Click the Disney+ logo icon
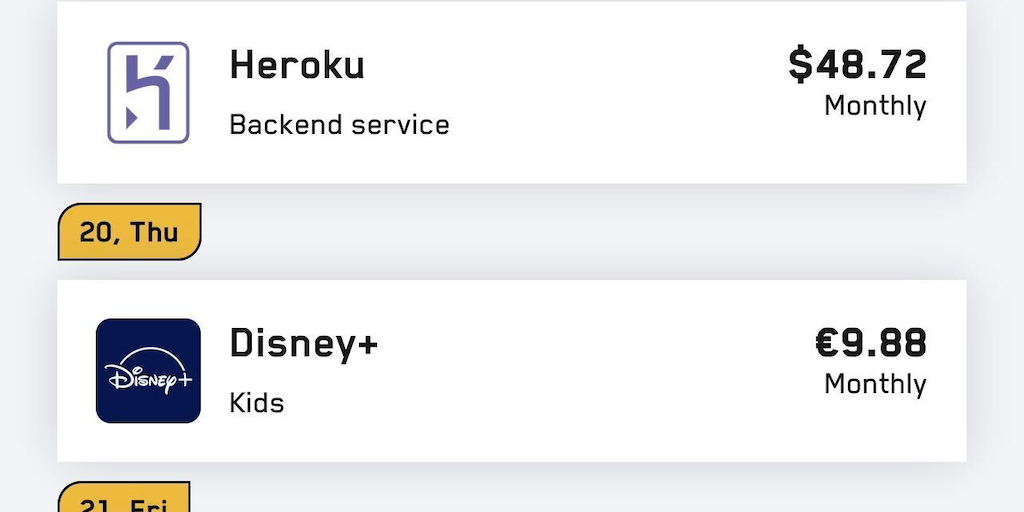1024x512 pixels. coord(148,371)
